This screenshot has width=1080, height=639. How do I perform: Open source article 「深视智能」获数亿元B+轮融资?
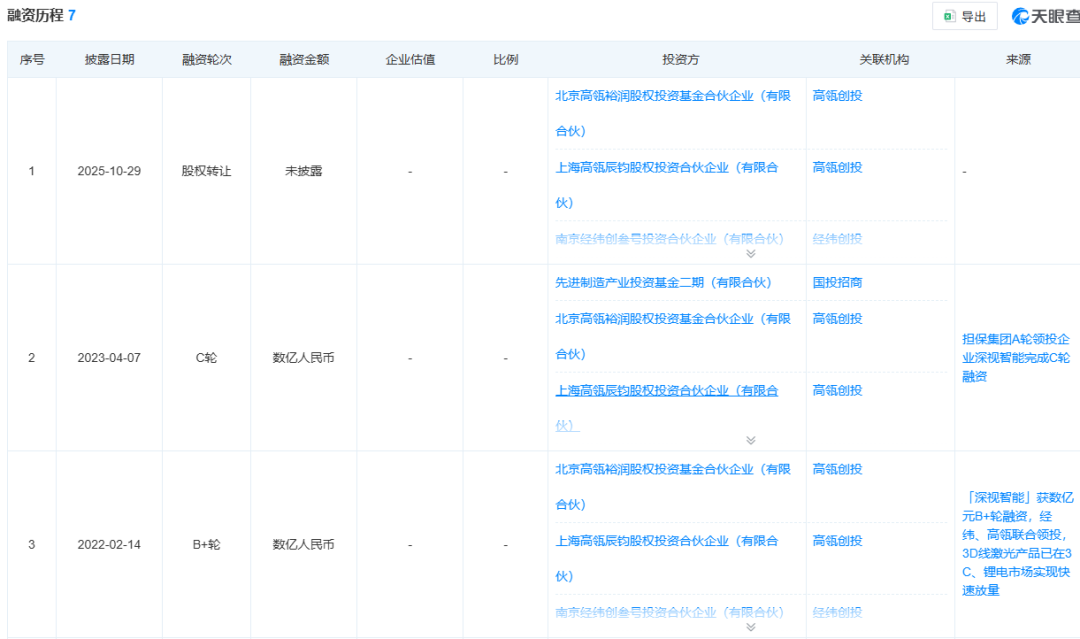tap(1017, 544)
